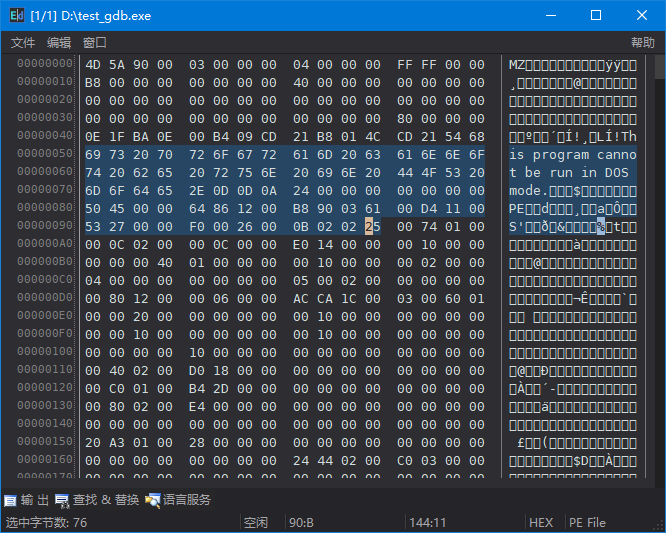666x533 pixels.
Task: Click hex byte 5A in first row
Action: [x=117, y=65]
